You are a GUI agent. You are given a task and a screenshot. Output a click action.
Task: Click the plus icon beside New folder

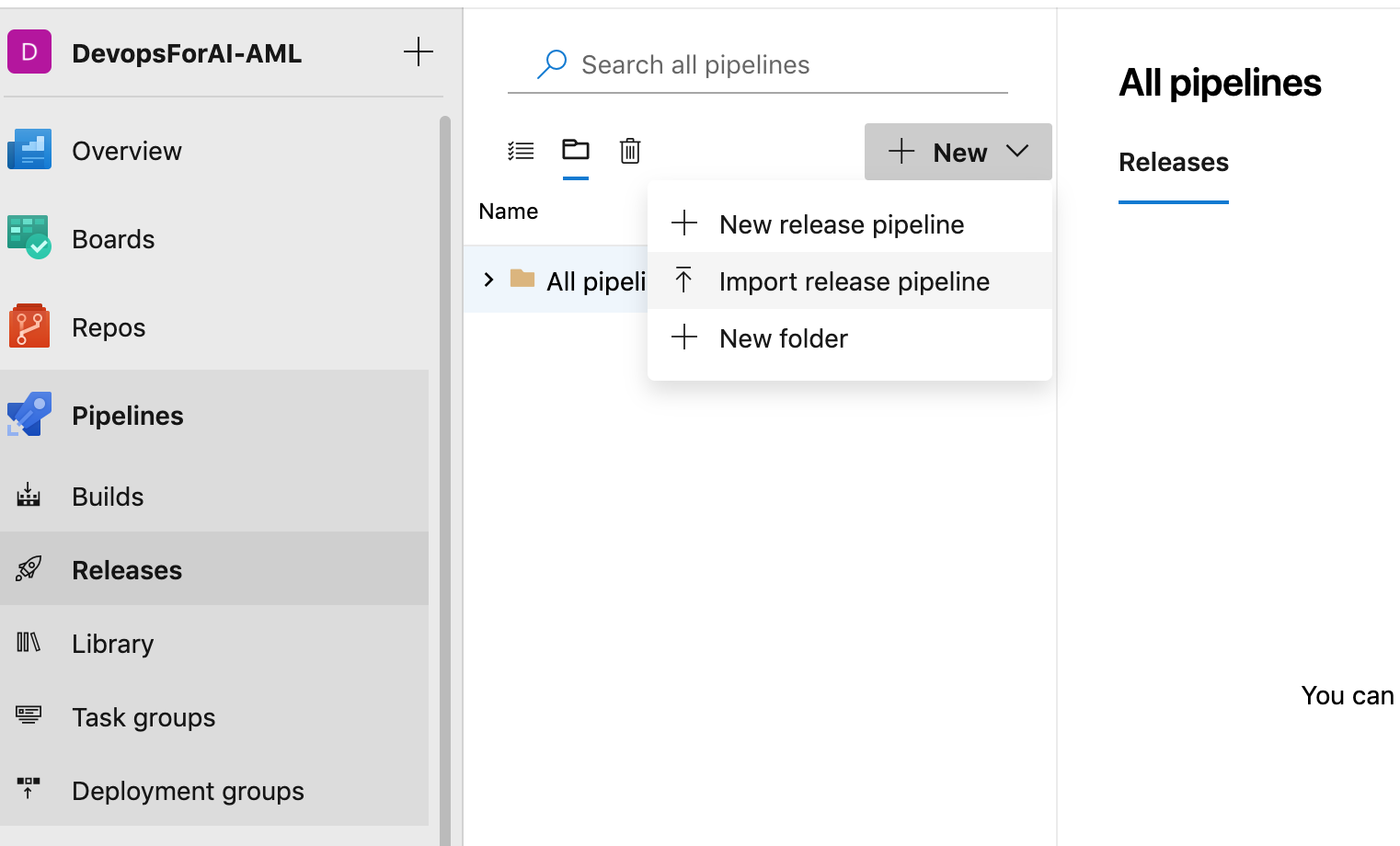(x=684, y=337)
